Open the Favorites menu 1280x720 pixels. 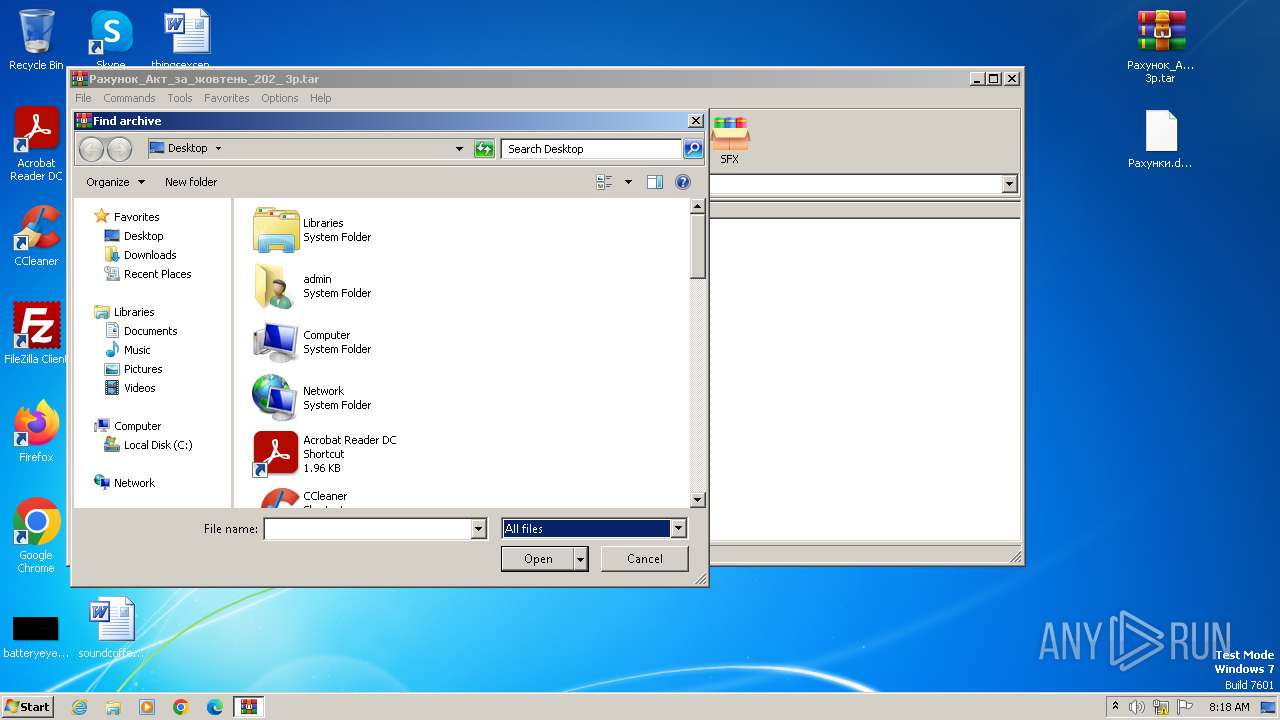click(x=227, y=98)
